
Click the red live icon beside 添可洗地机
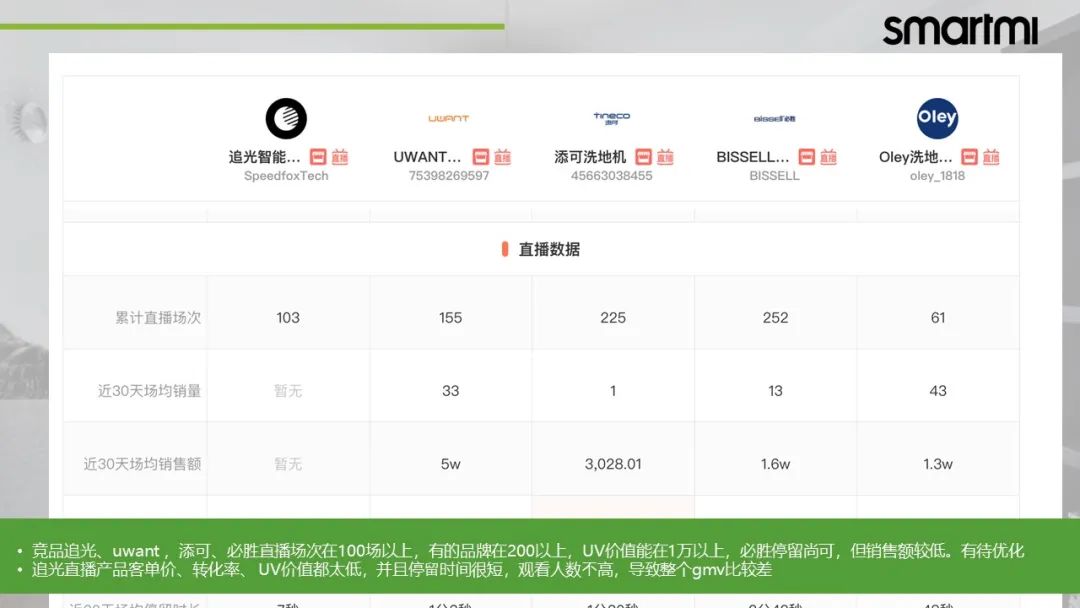point(665,157)
